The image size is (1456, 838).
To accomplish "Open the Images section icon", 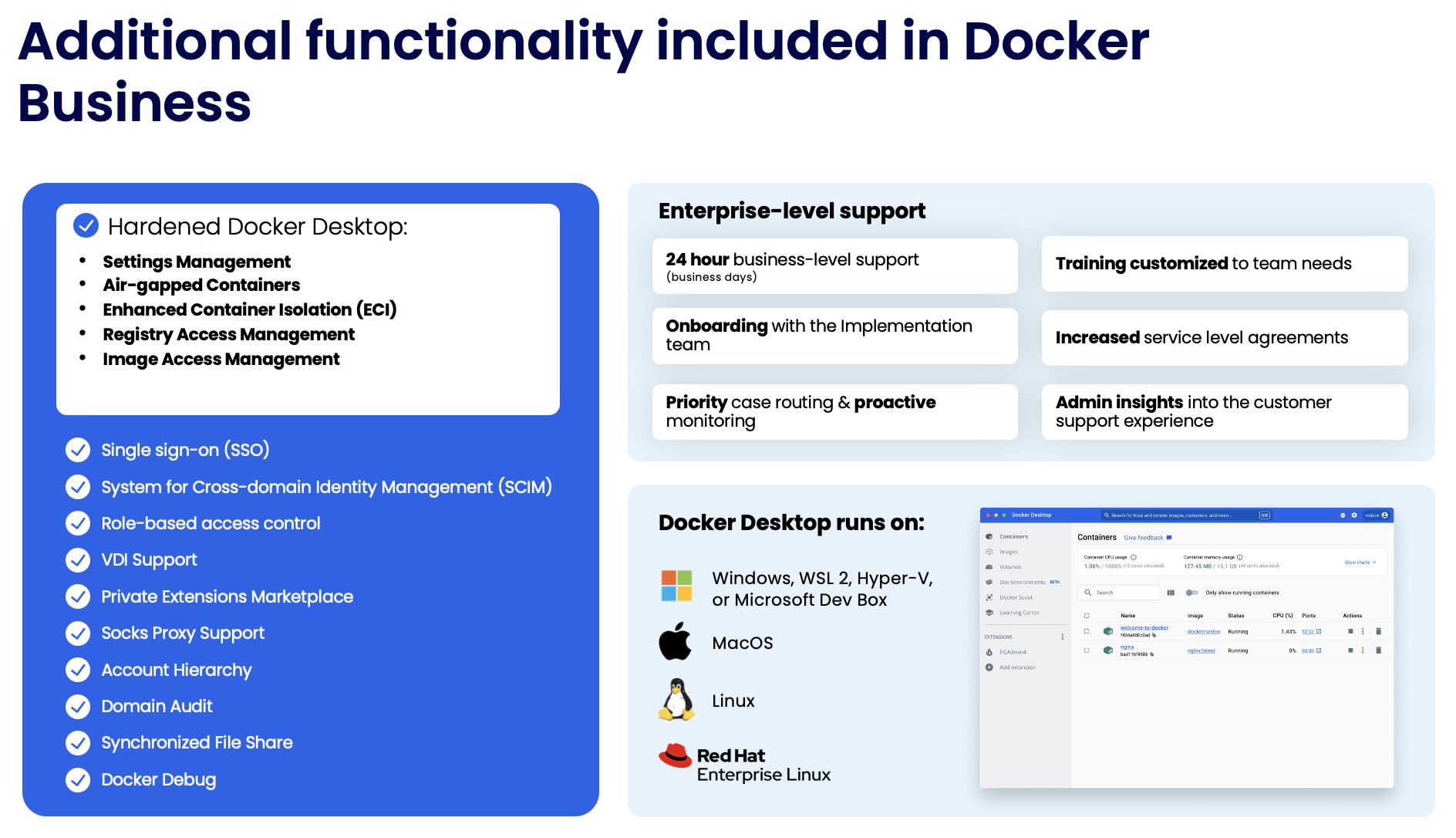I will point(989,552).
